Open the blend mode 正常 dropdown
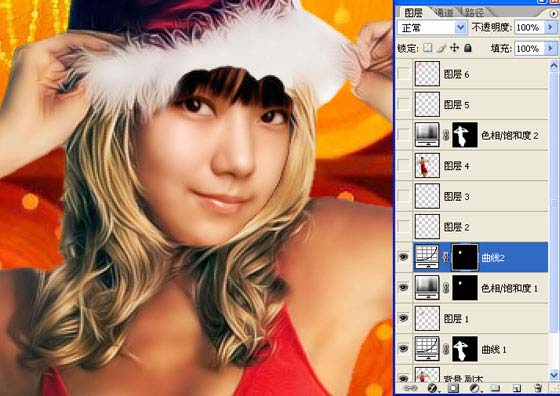This screenshot has width=560, height=396. pyautogui.click(x=432, y=27)
